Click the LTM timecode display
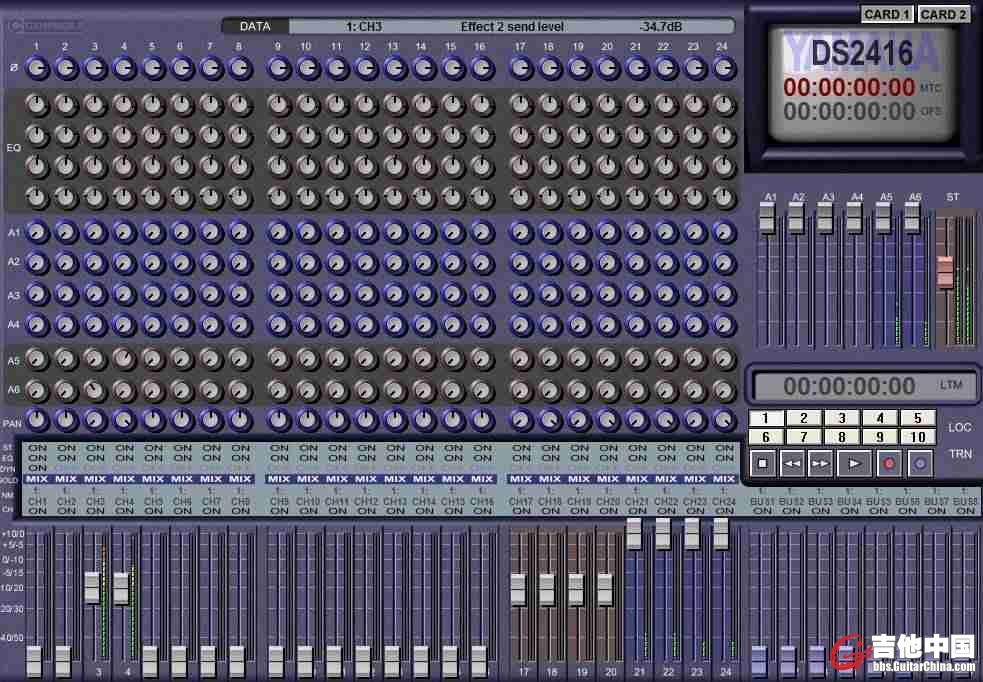This screenshot has height=682, width=983. click(849, 386)
